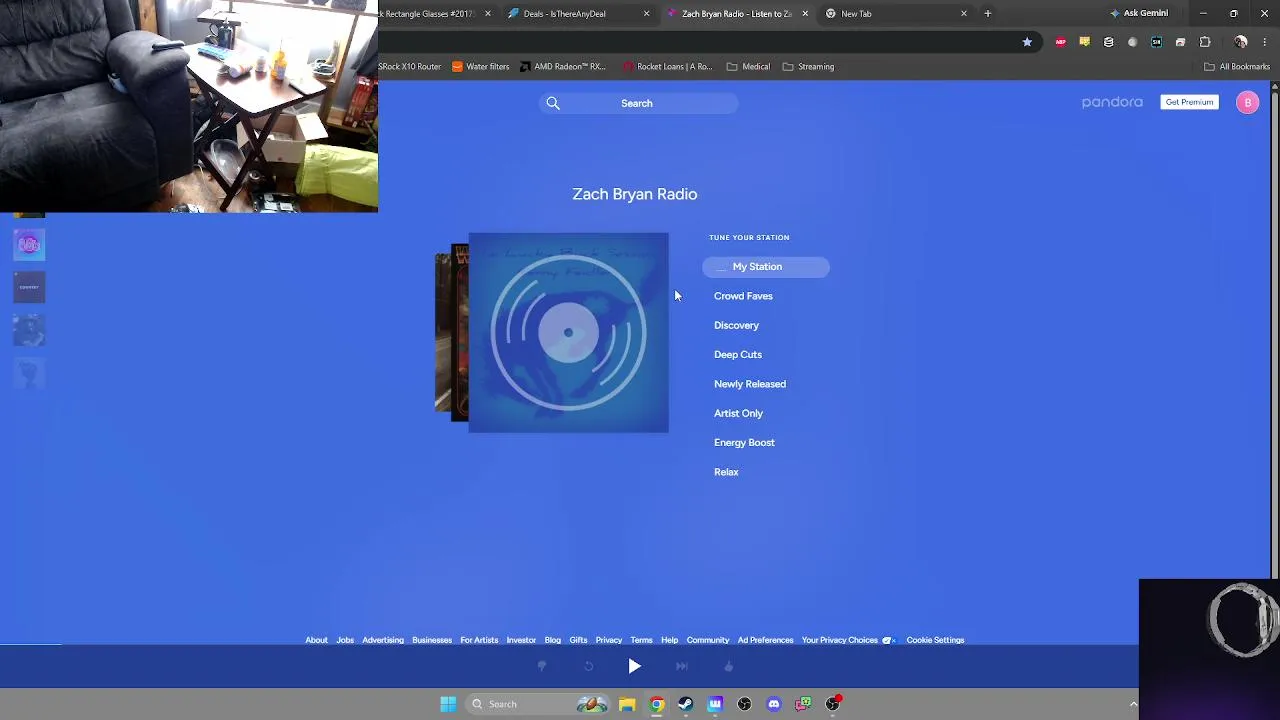
Task: Close the Deals - IsThereAnyDeal tab
Action: 646,14
